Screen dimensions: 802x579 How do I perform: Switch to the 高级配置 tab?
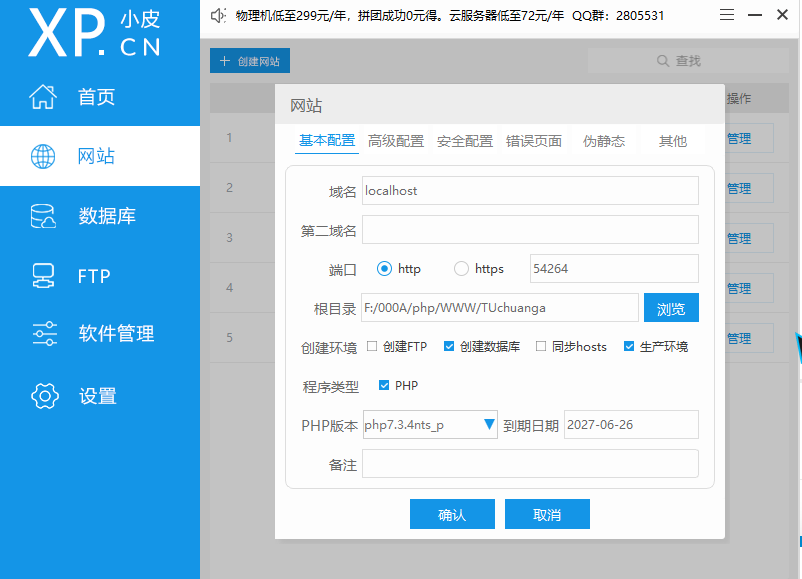tap(395, 141)
